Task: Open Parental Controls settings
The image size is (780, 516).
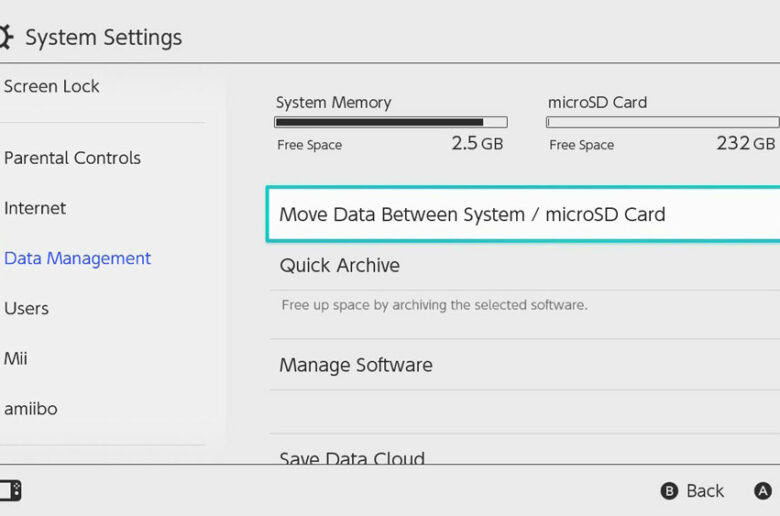Action: pos(73,158)
